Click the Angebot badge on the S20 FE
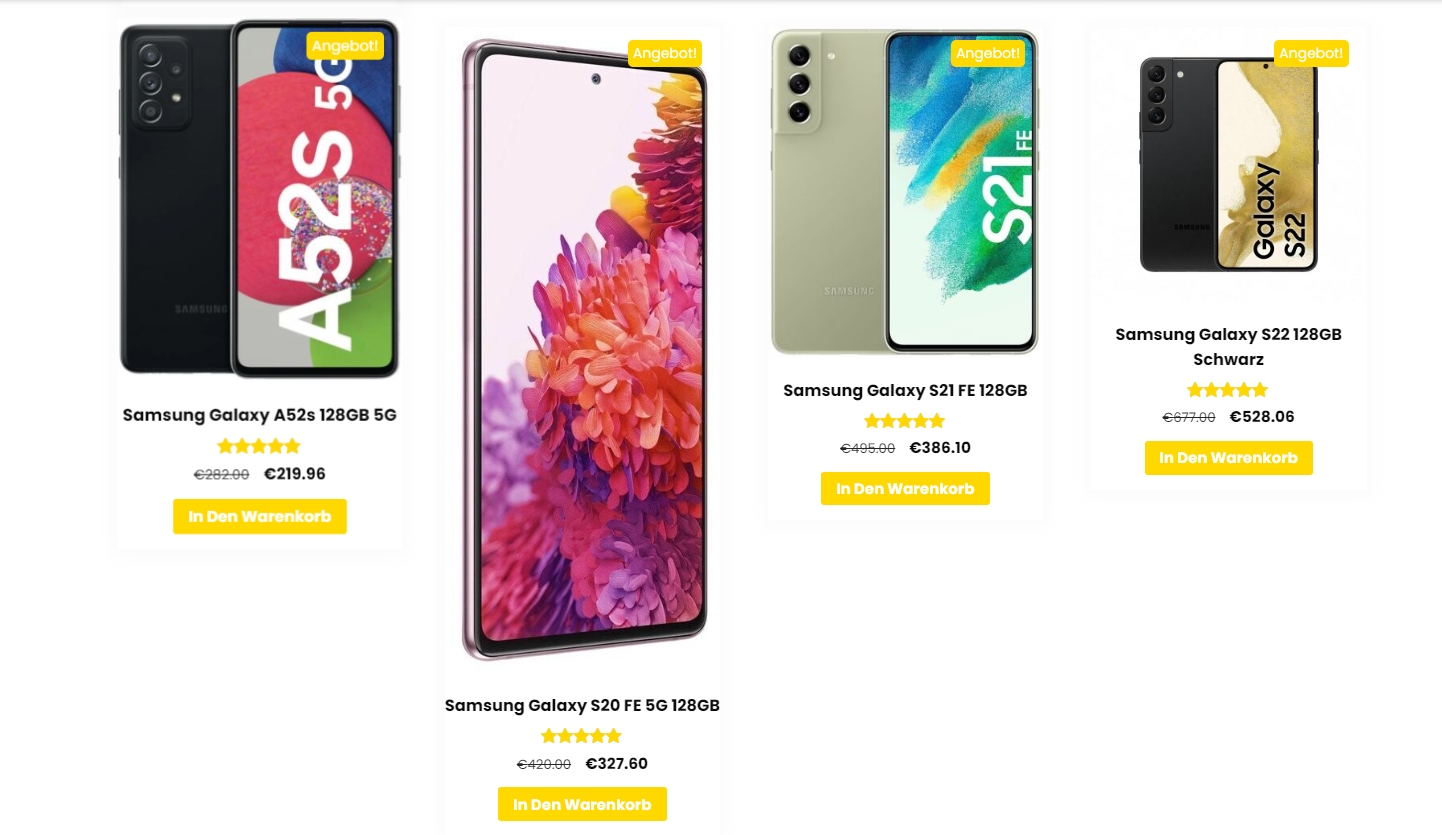1442x835 pixels. (665, 53)
